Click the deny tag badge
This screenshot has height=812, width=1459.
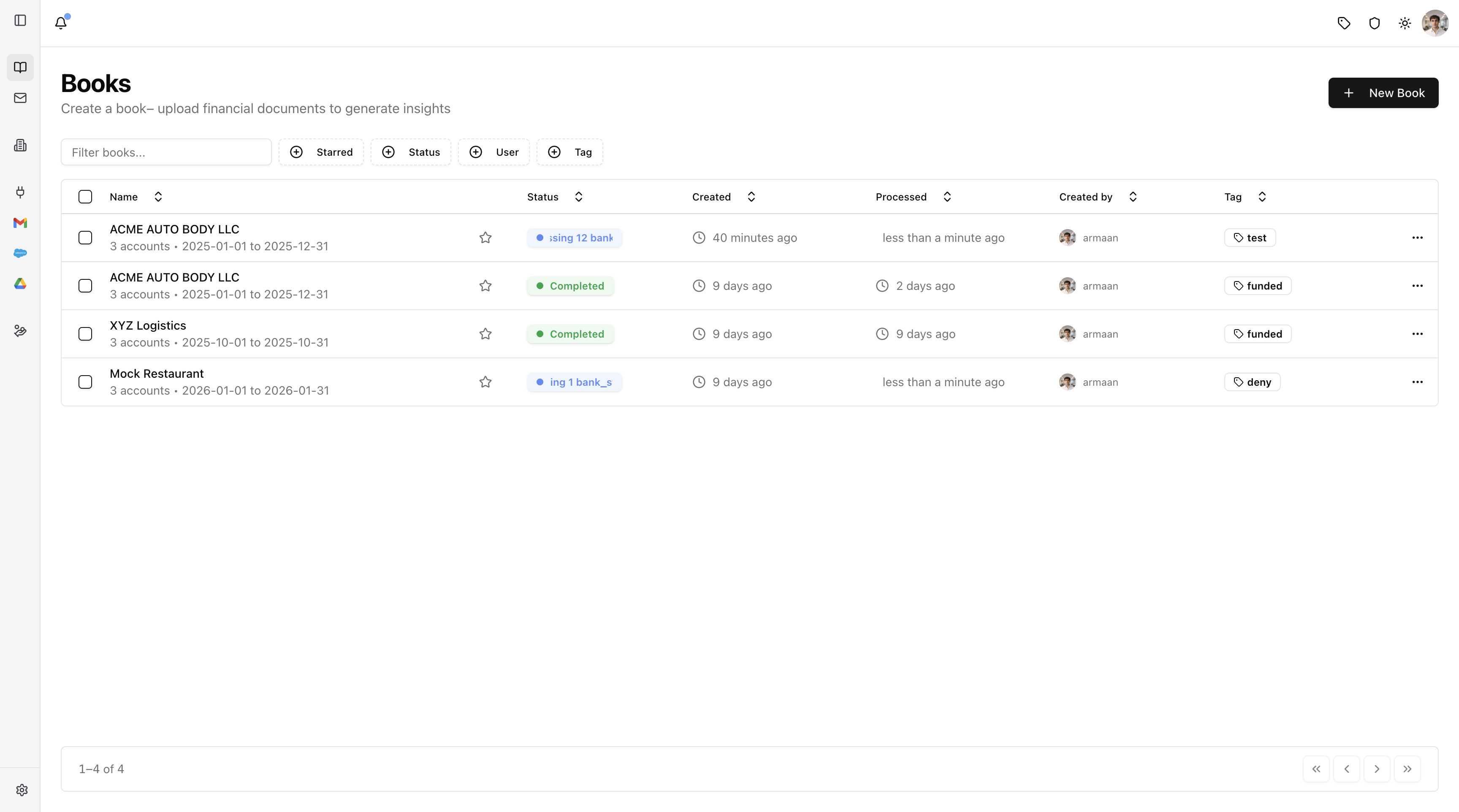(x=1252, y=382)
